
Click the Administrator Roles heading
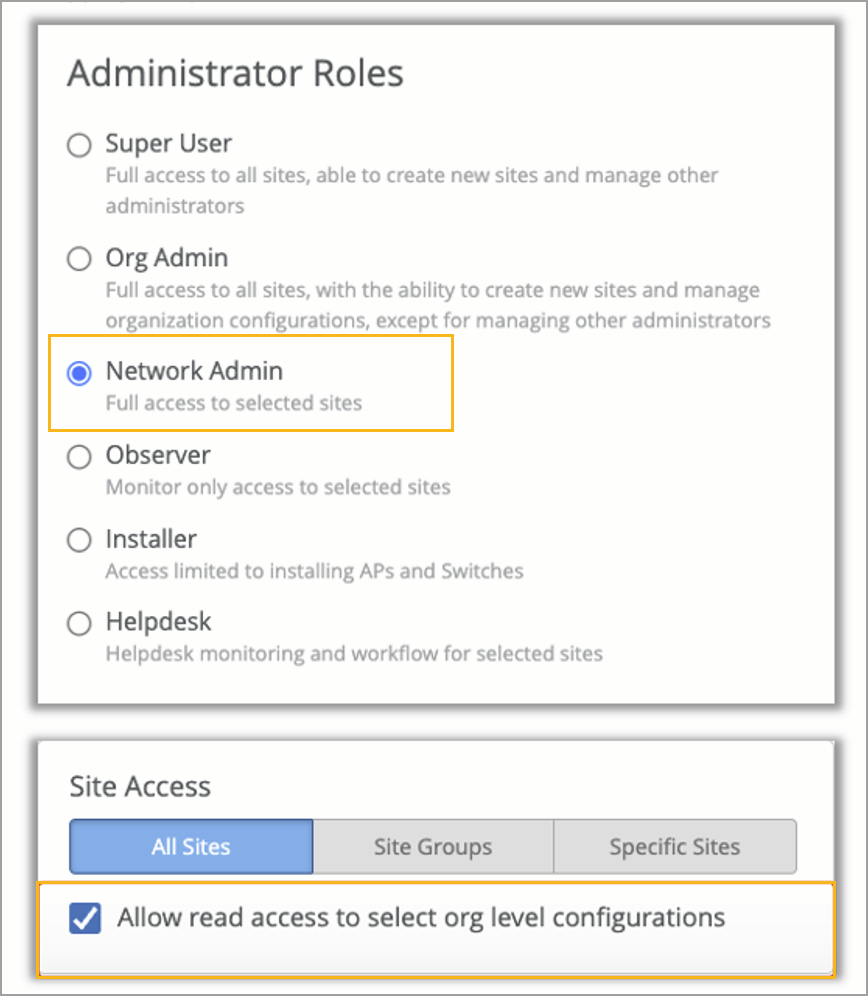[x=235, y=74]
